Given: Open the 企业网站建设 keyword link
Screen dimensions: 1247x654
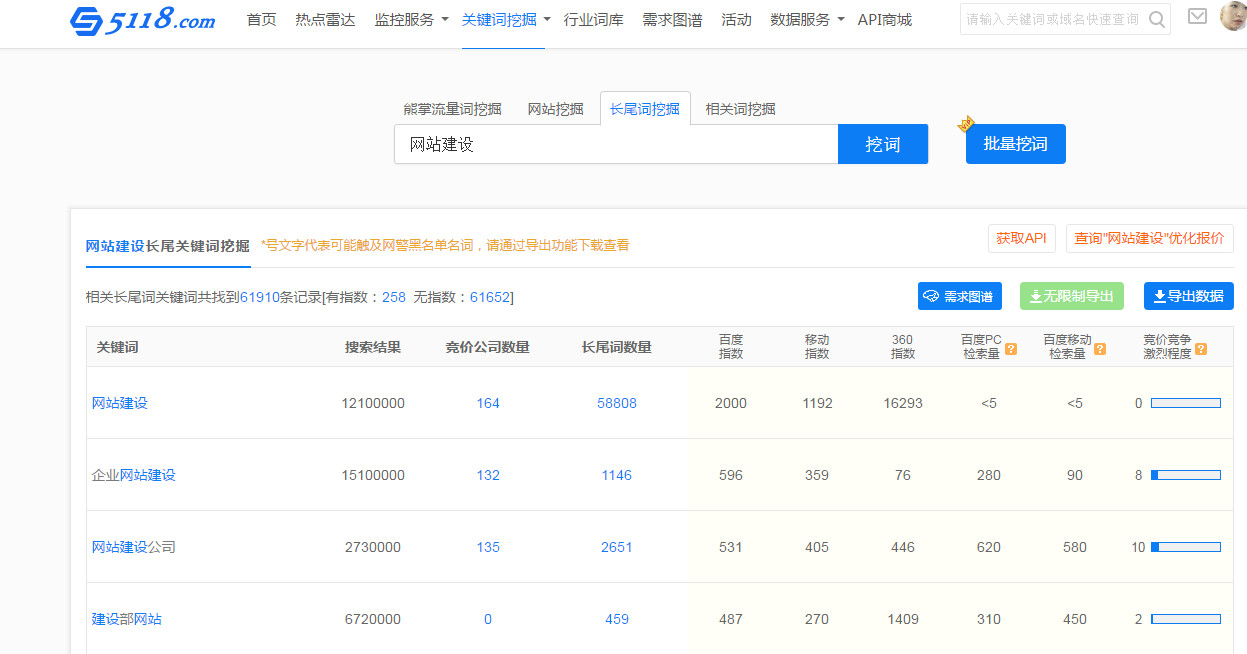Looking at the screenshot, I should 134,475.
